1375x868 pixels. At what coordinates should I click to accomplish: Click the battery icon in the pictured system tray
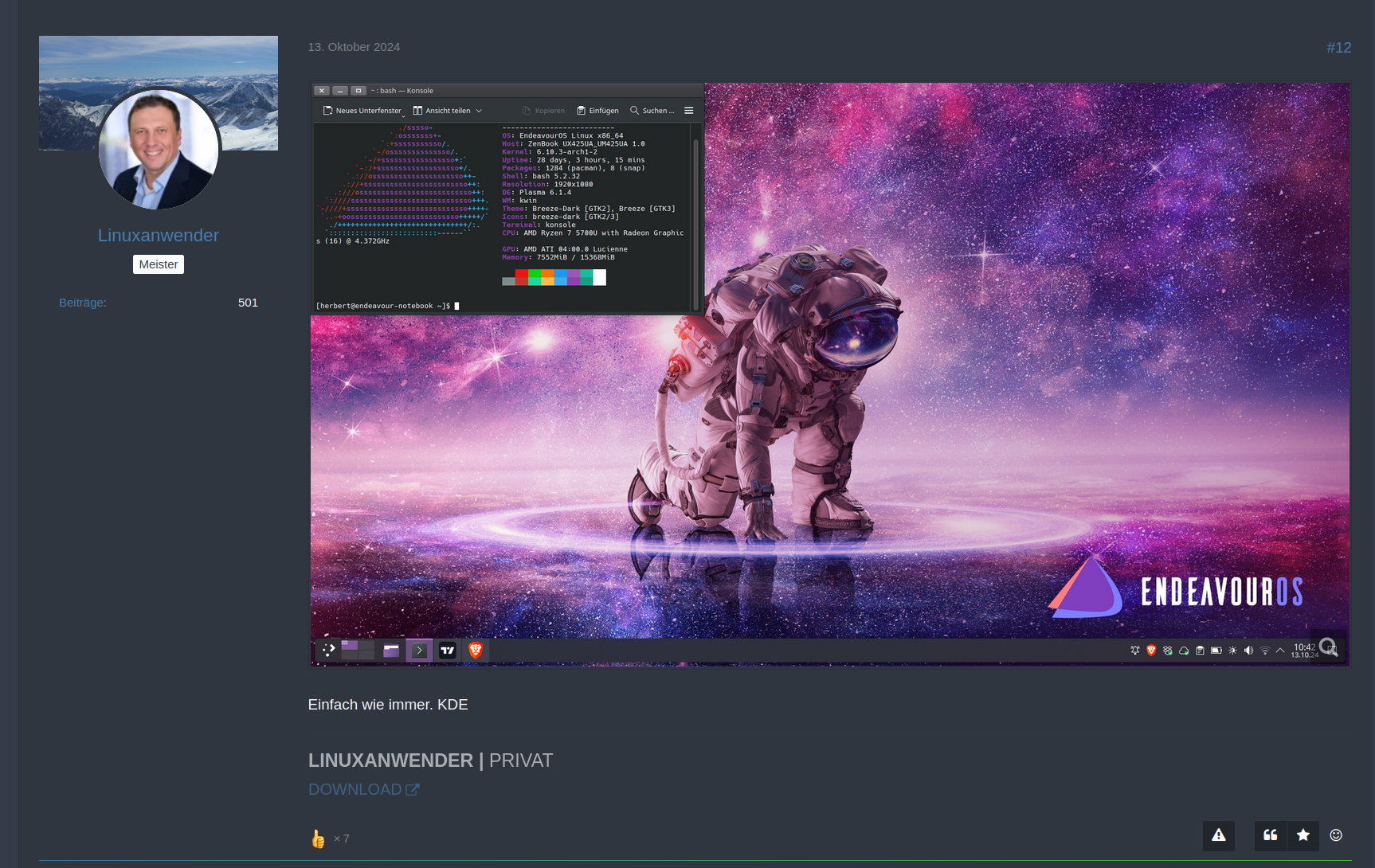pyautogui.click(x=1216, y=651)
